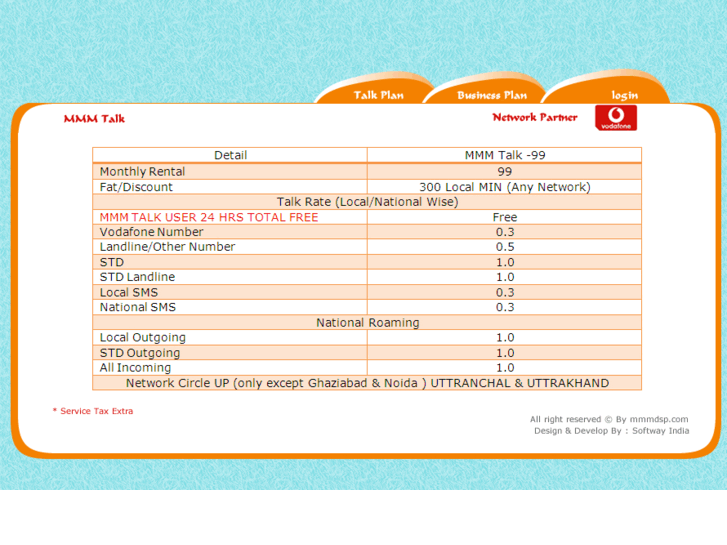
Task: Click the Local Outgoing rate 1.0
Action: click(505, 337)
